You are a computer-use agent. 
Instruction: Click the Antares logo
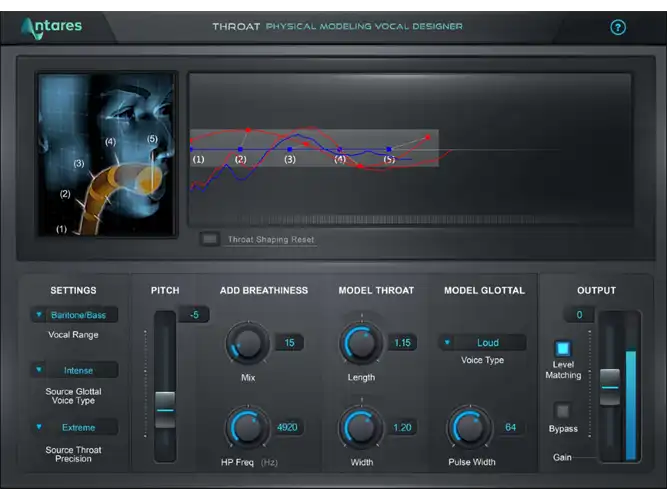click(x=51, y=28)
